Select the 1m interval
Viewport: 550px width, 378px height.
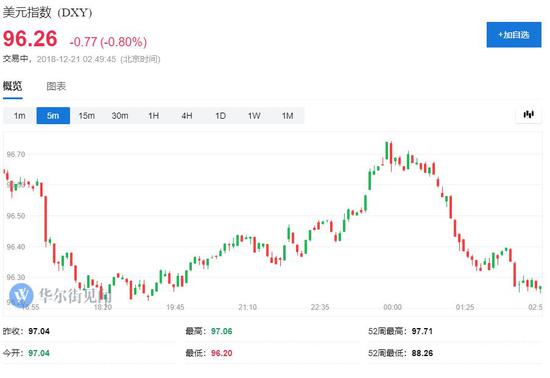point(20,116)
